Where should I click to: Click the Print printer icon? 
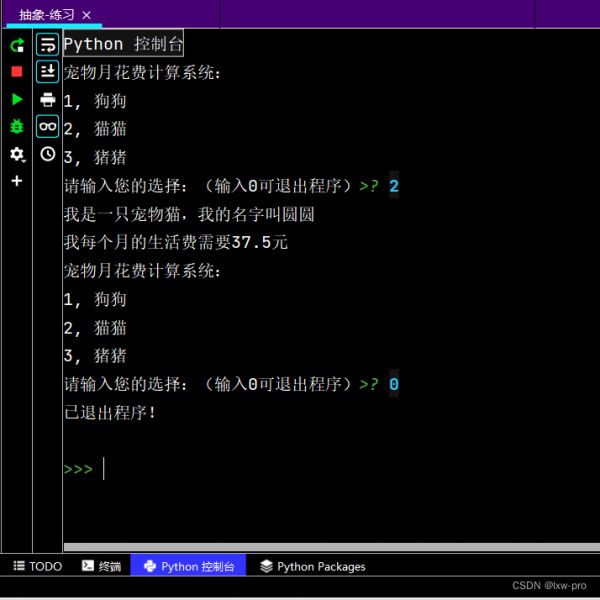pyautogui.click(x=47, y=99)
